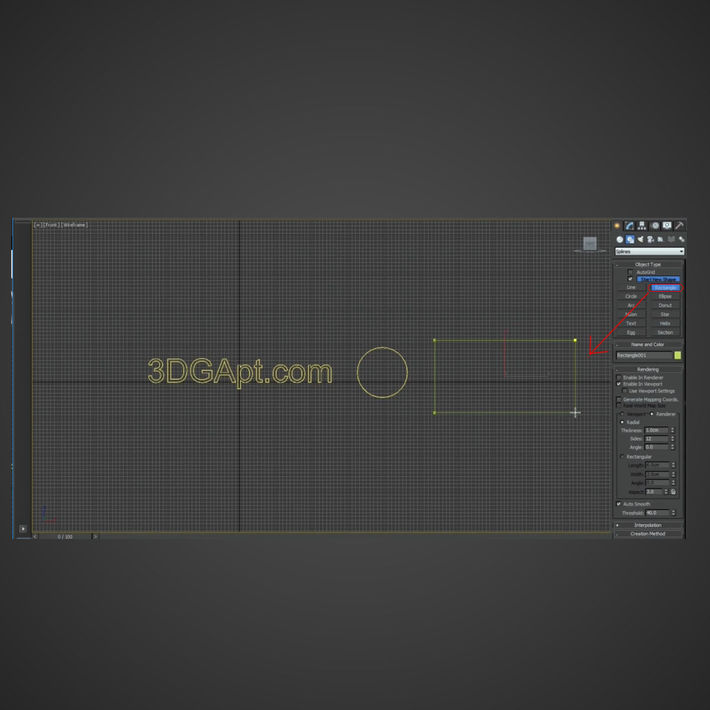The height and width of the screenshot is (710, 710).
Task: Step the time slider forward with right arrow
Action: pos(95,537)
